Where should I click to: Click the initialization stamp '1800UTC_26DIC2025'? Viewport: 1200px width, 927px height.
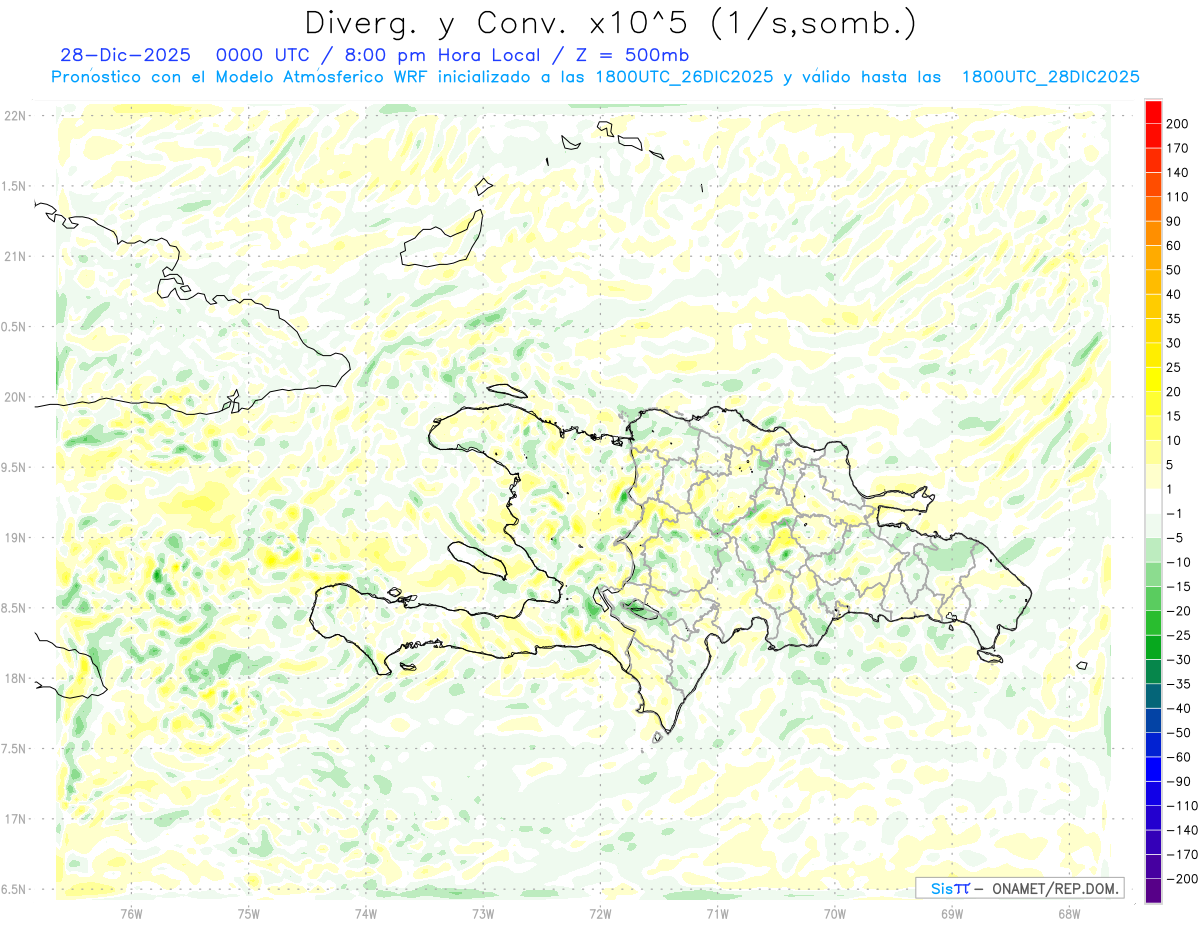(x=684, y=77)
